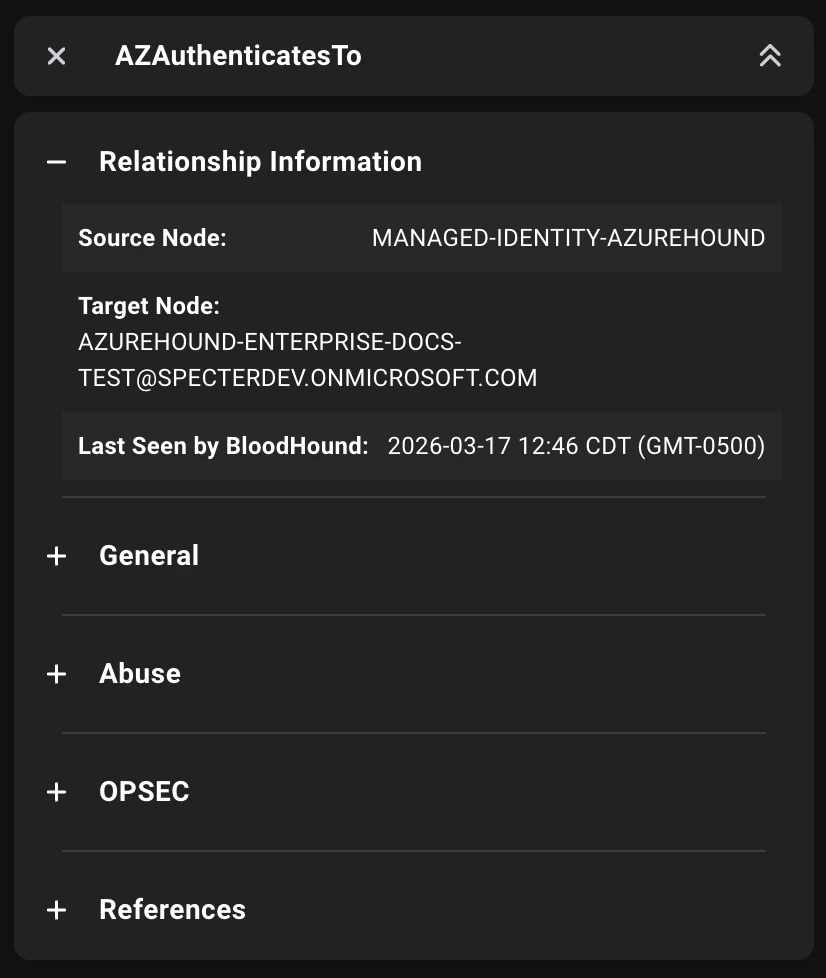Click the Last Seen by BloodHound timestamp
The width and height of the screenshot is (826, 978).
coord(577,446)
